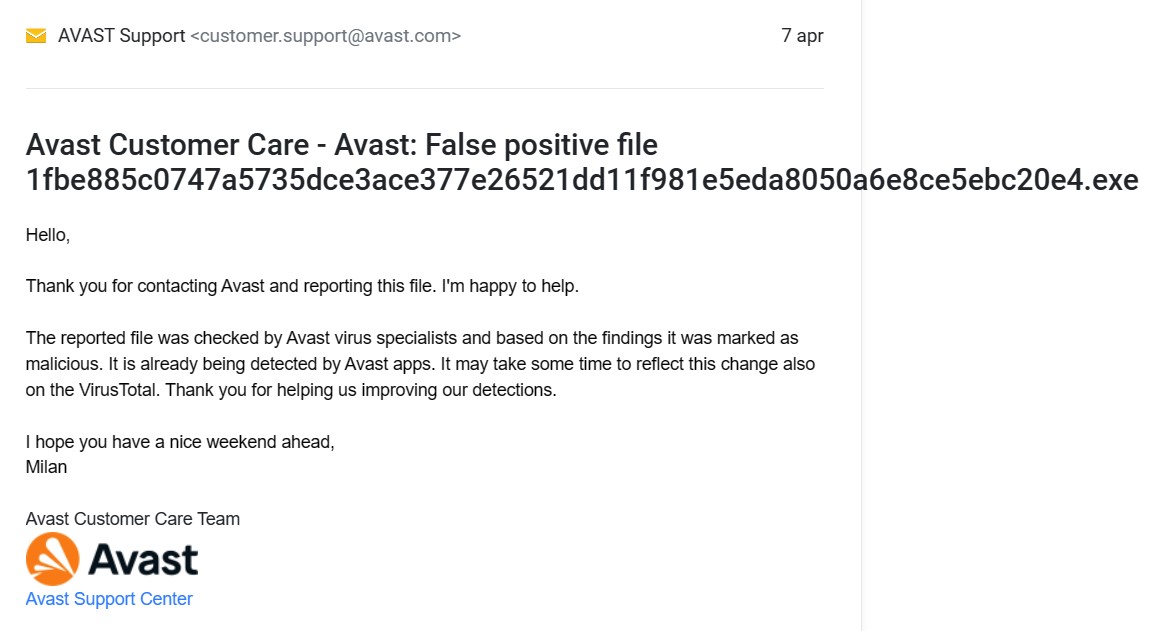Viewport: 1152px width, 631px height.
Task: Select the customer.support@avast.com sender address
Action: (325, 36)
